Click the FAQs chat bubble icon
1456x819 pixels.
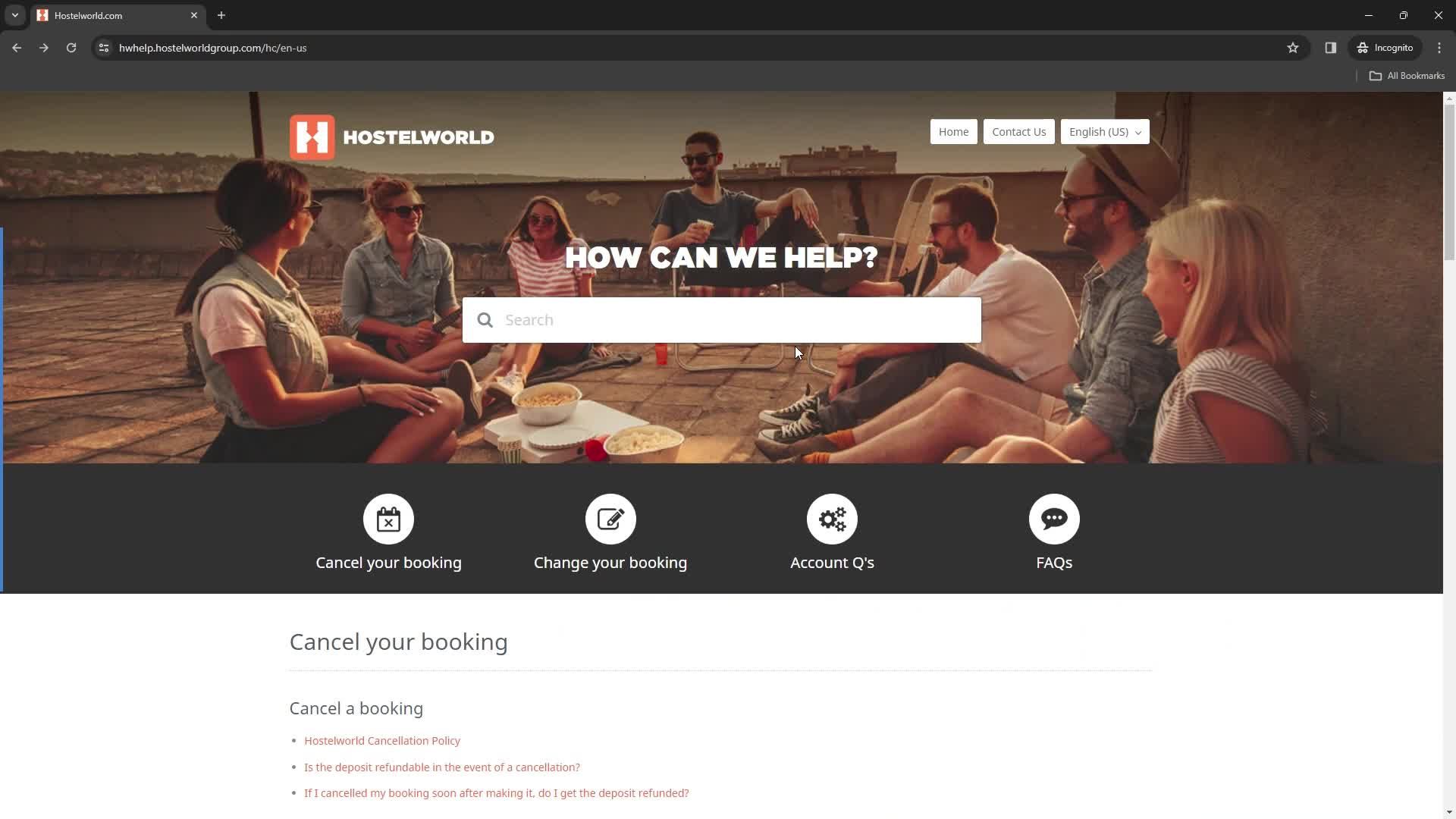(x=1054, y=518)
